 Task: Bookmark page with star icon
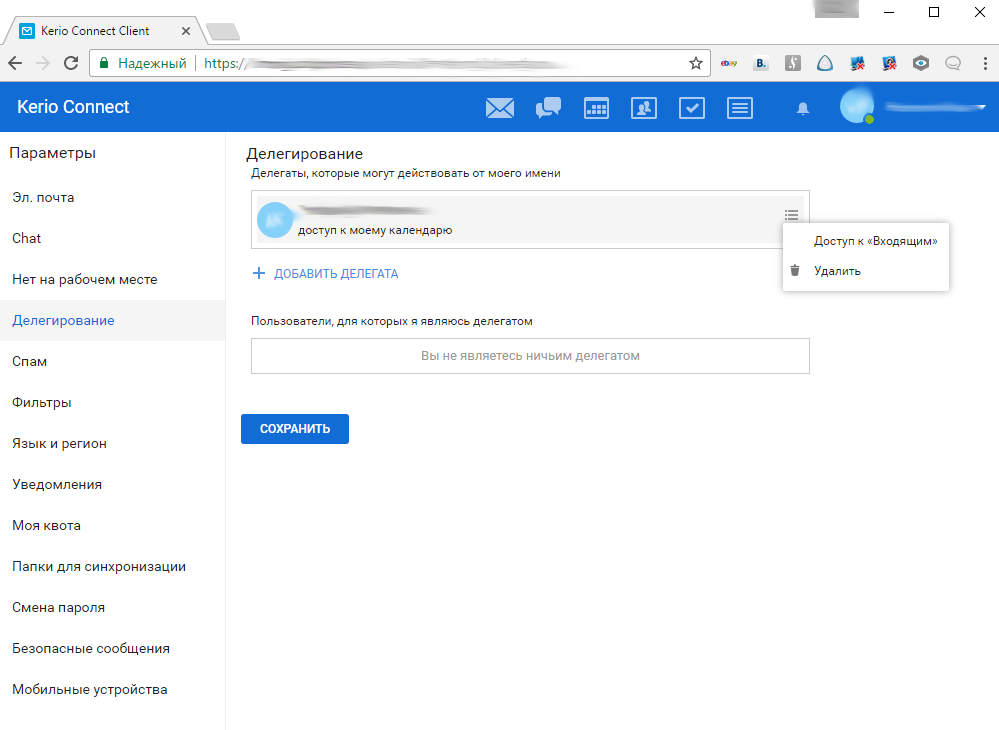coord(696,63)
